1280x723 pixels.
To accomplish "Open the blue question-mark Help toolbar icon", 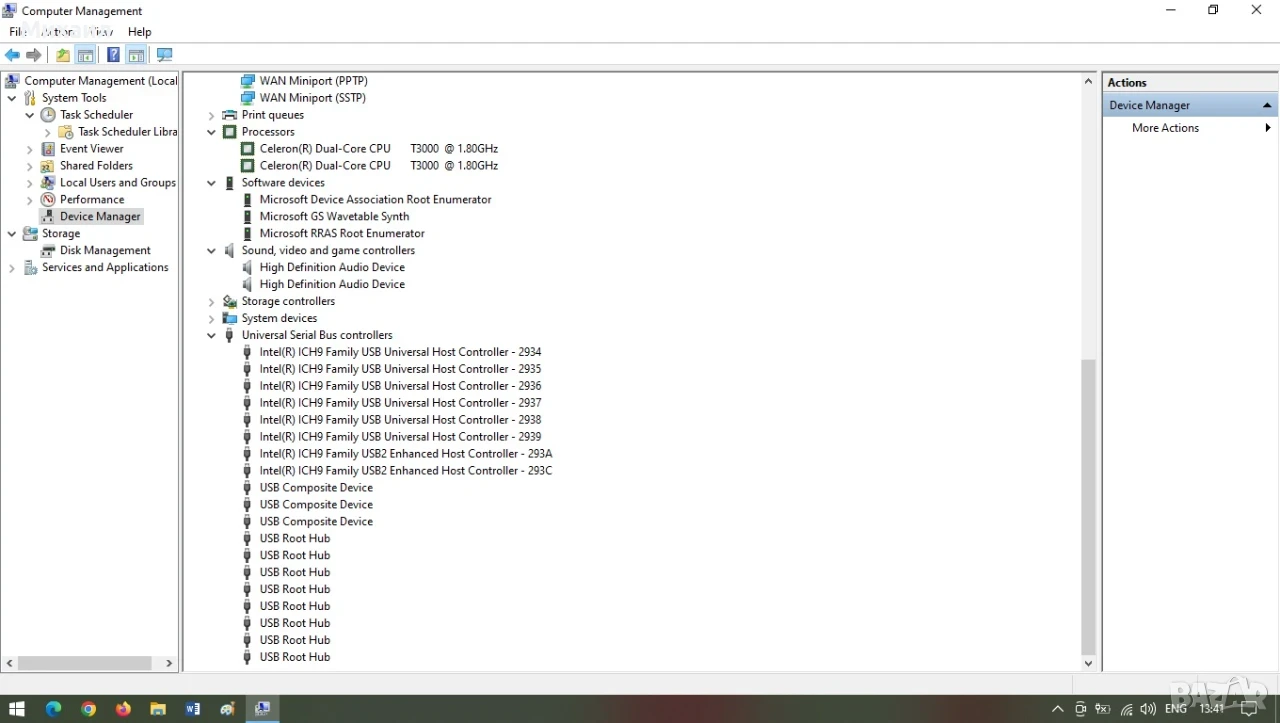I will coord(113,55).
